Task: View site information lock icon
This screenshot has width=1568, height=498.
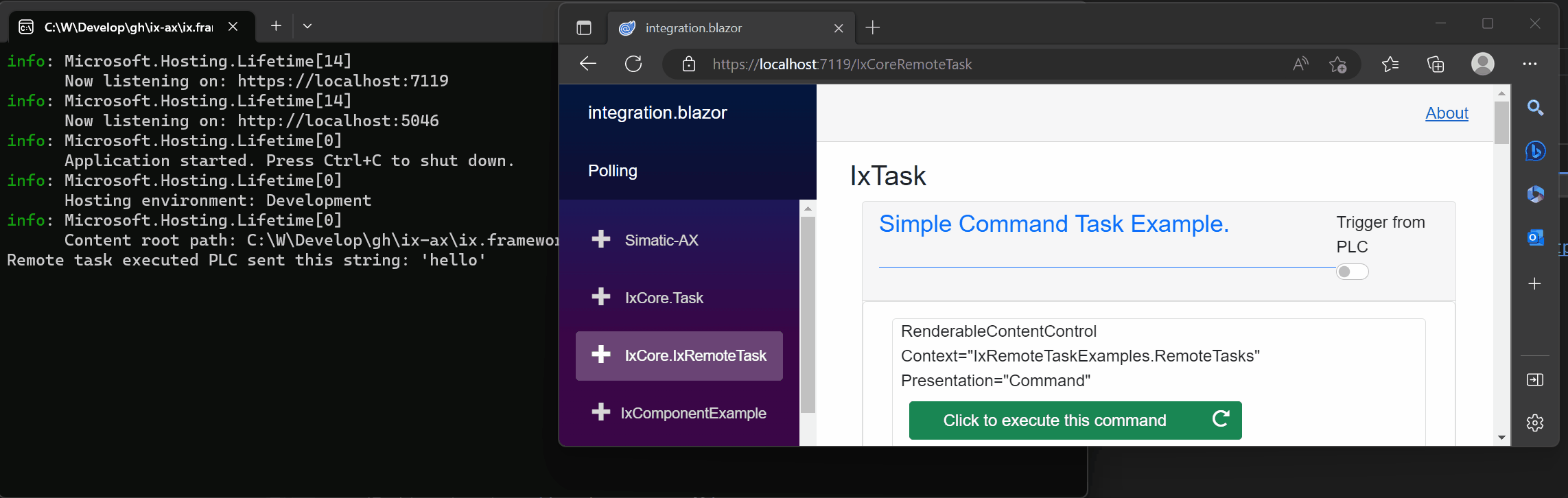Action: [689, 64]
